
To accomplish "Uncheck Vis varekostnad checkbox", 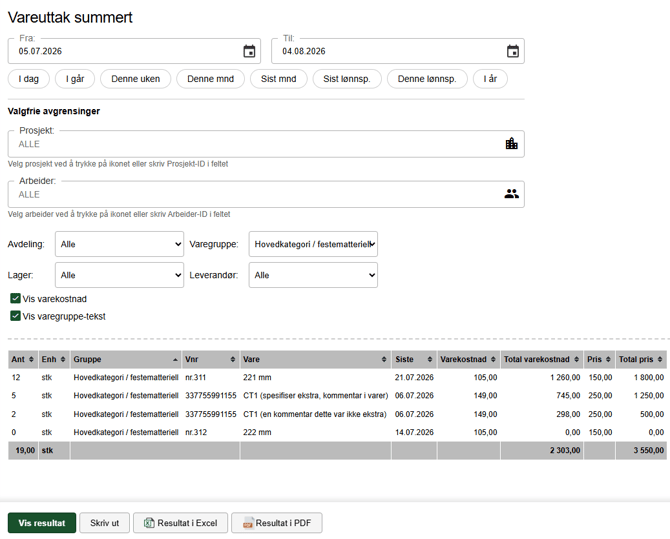I will point(15,298).
